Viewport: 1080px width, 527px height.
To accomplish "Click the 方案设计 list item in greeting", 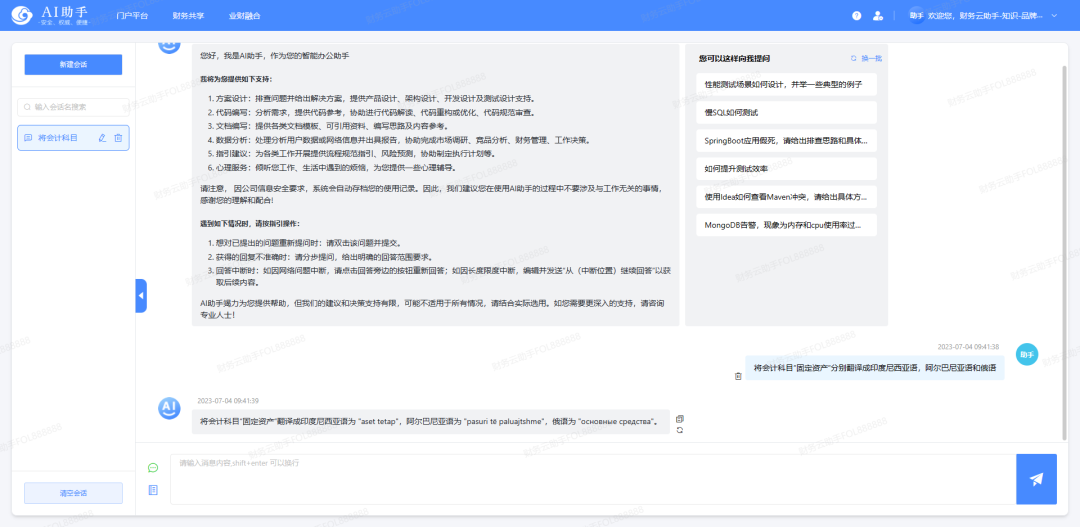I will (372, 99).
